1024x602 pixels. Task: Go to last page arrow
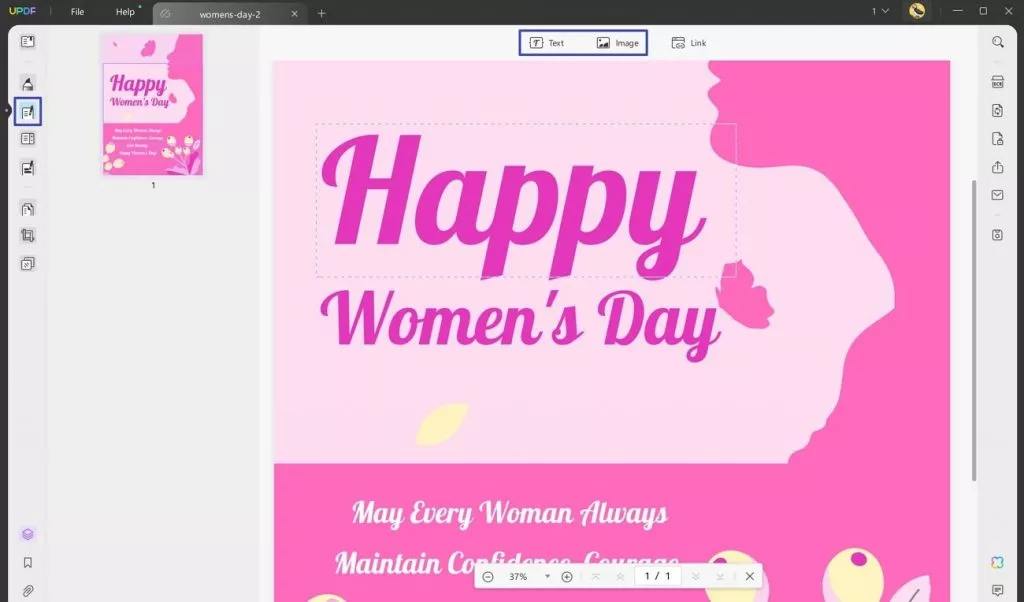[720, 577]
